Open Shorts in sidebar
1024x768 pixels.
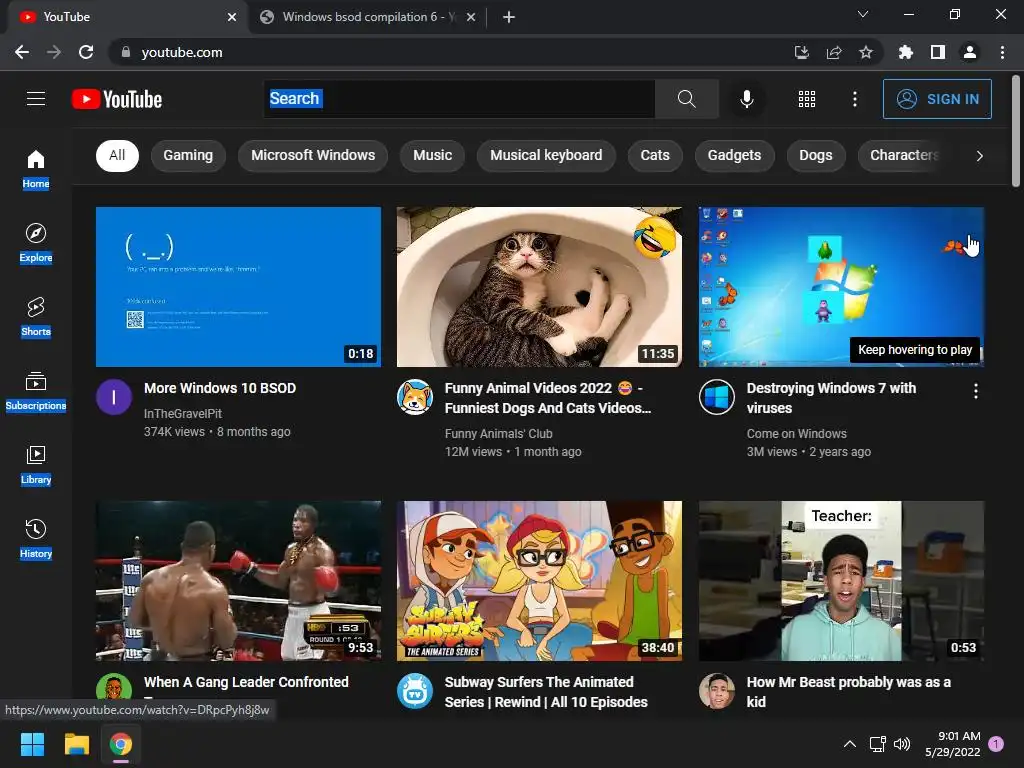[x=36, y=317]
